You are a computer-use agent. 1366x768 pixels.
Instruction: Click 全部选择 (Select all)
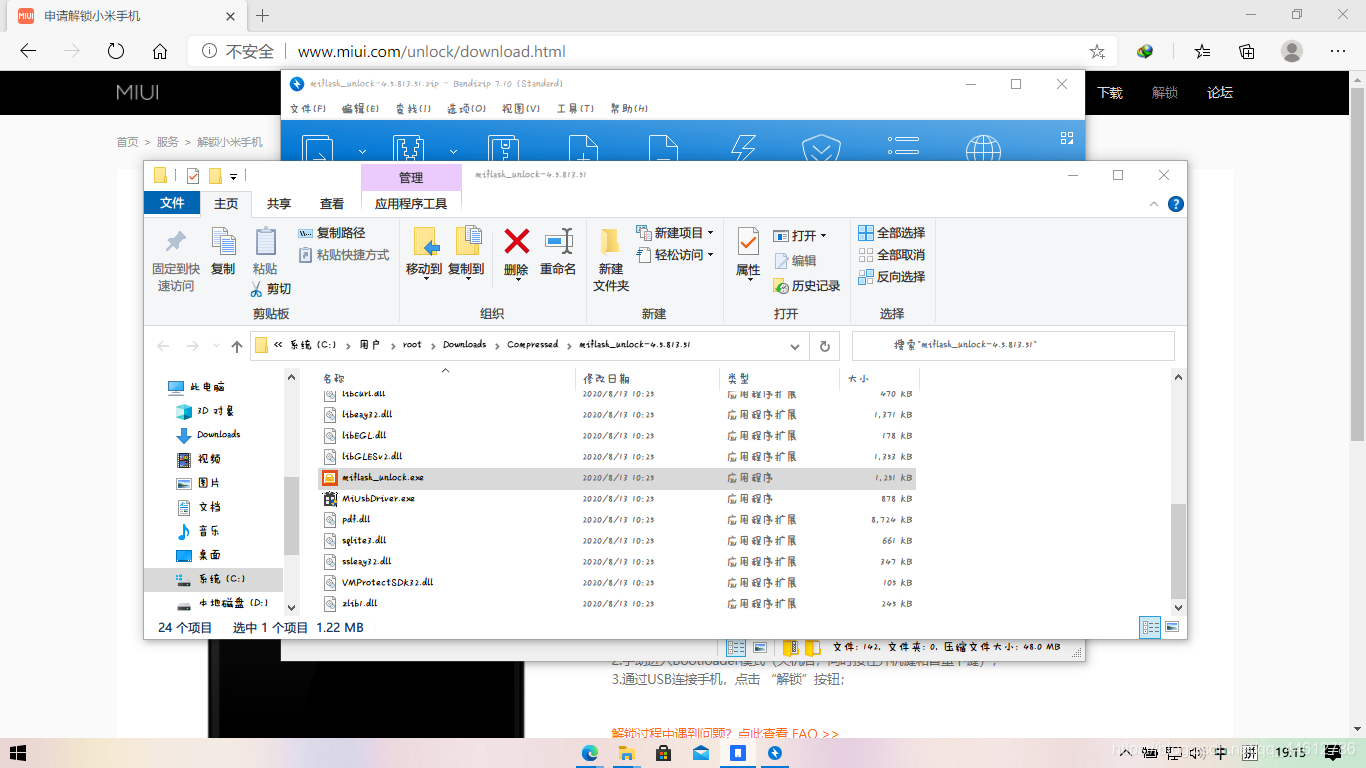(892, 233)
